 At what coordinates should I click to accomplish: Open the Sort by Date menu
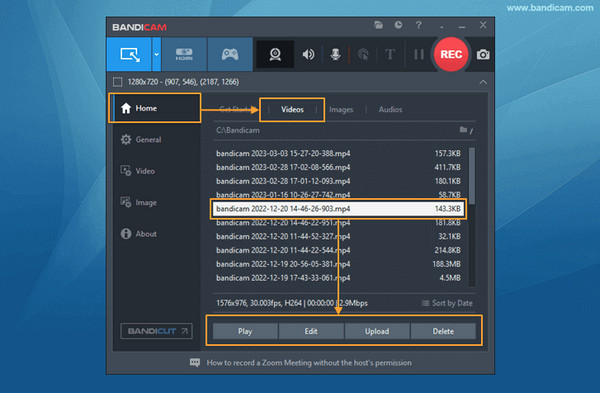447,303
